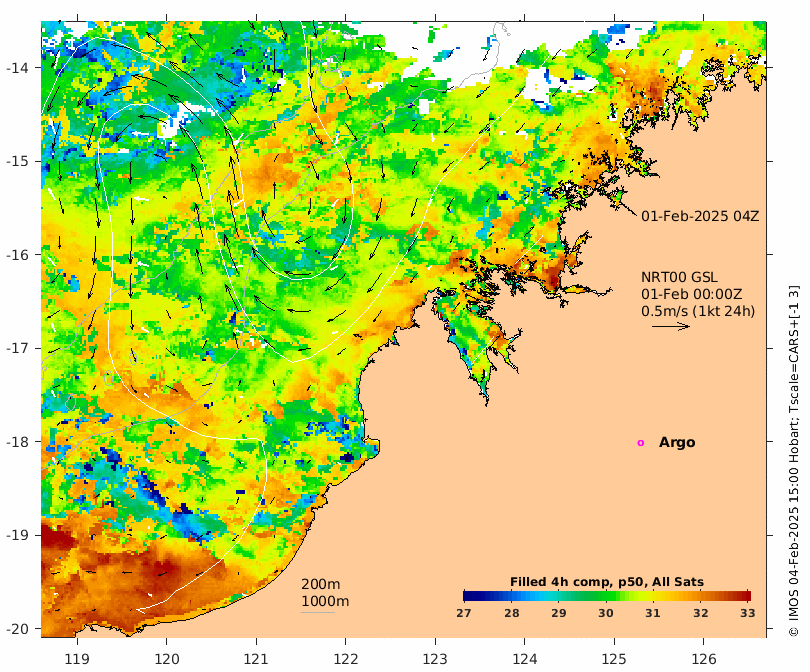Image resolution: width=810 pixels, height=672 pixels.
Task: Click the longitude label '121'
Action: coord(256,659)
